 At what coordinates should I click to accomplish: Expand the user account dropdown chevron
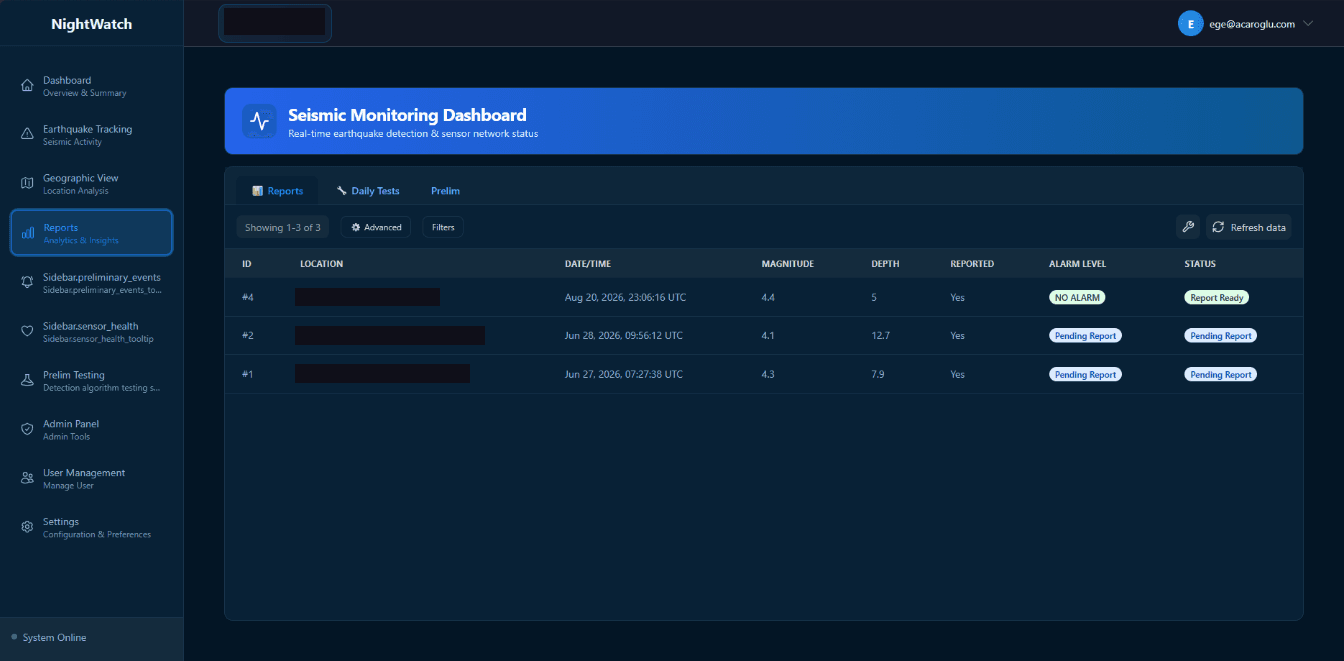coord(1308,24)
